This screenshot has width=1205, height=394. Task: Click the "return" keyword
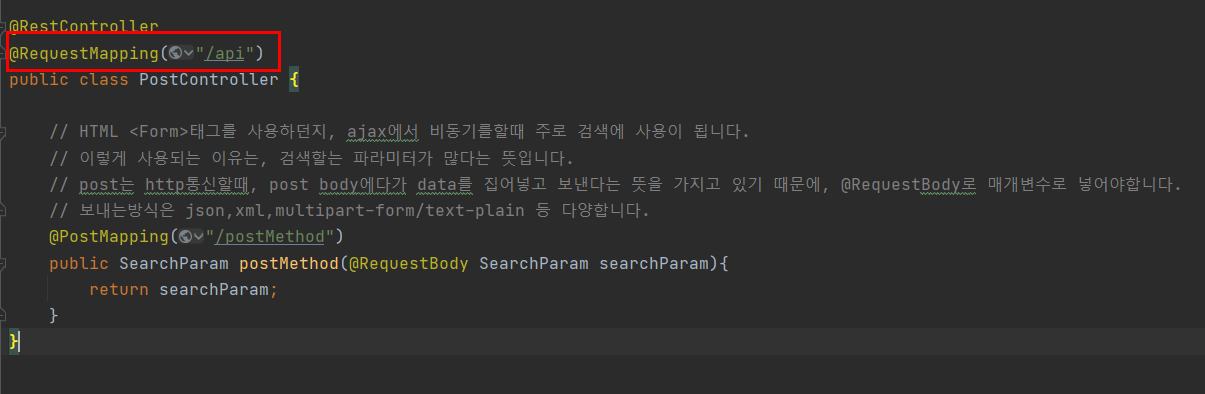point(119,290)
